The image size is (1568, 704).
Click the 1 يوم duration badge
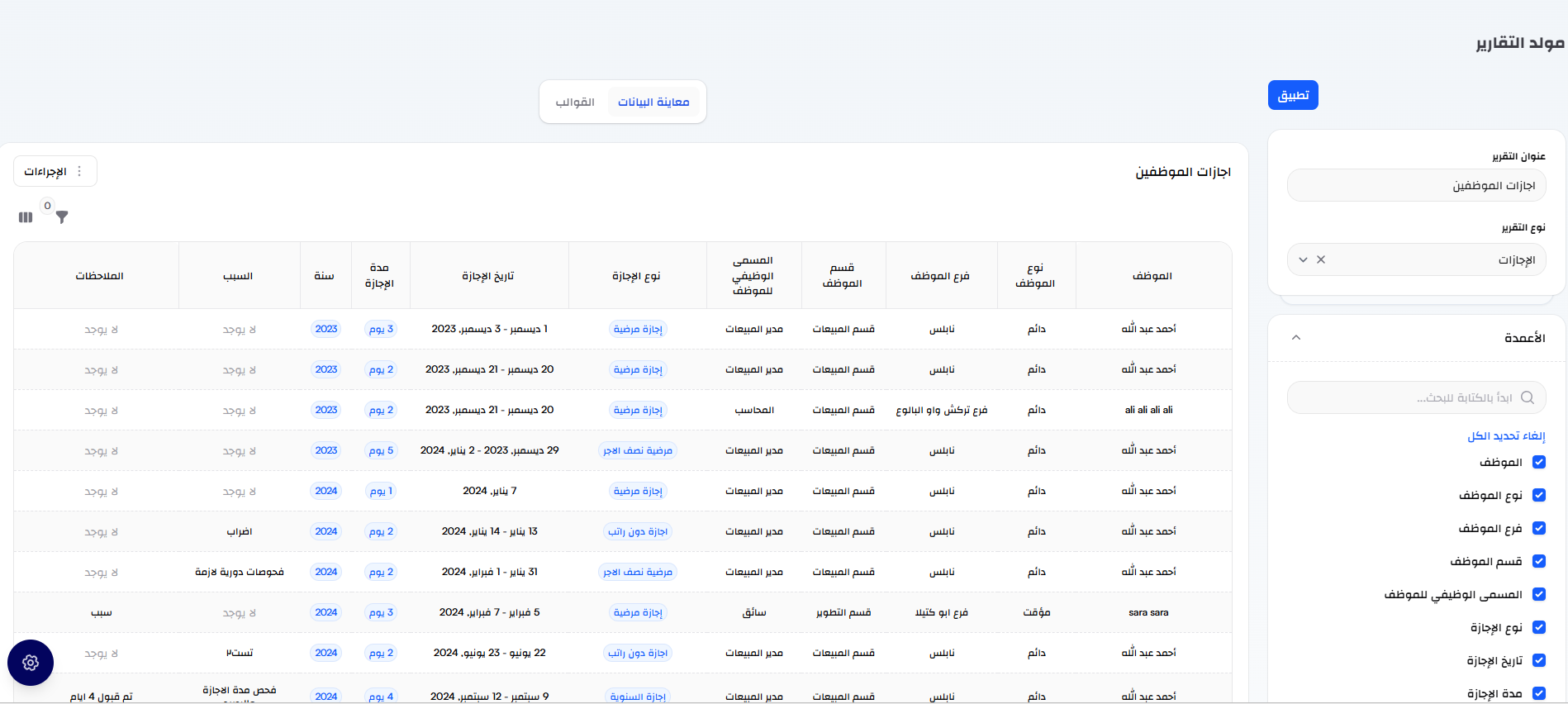[x=381, y=491]
